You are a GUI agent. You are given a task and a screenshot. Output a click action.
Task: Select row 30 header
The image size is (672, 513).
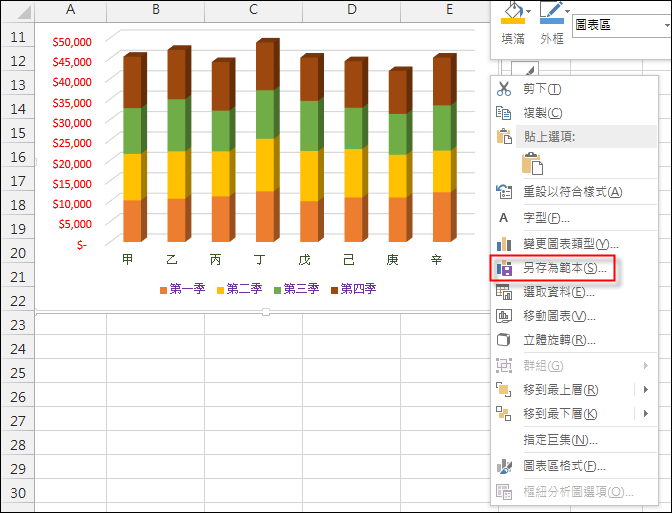click(x=18, y=493)
